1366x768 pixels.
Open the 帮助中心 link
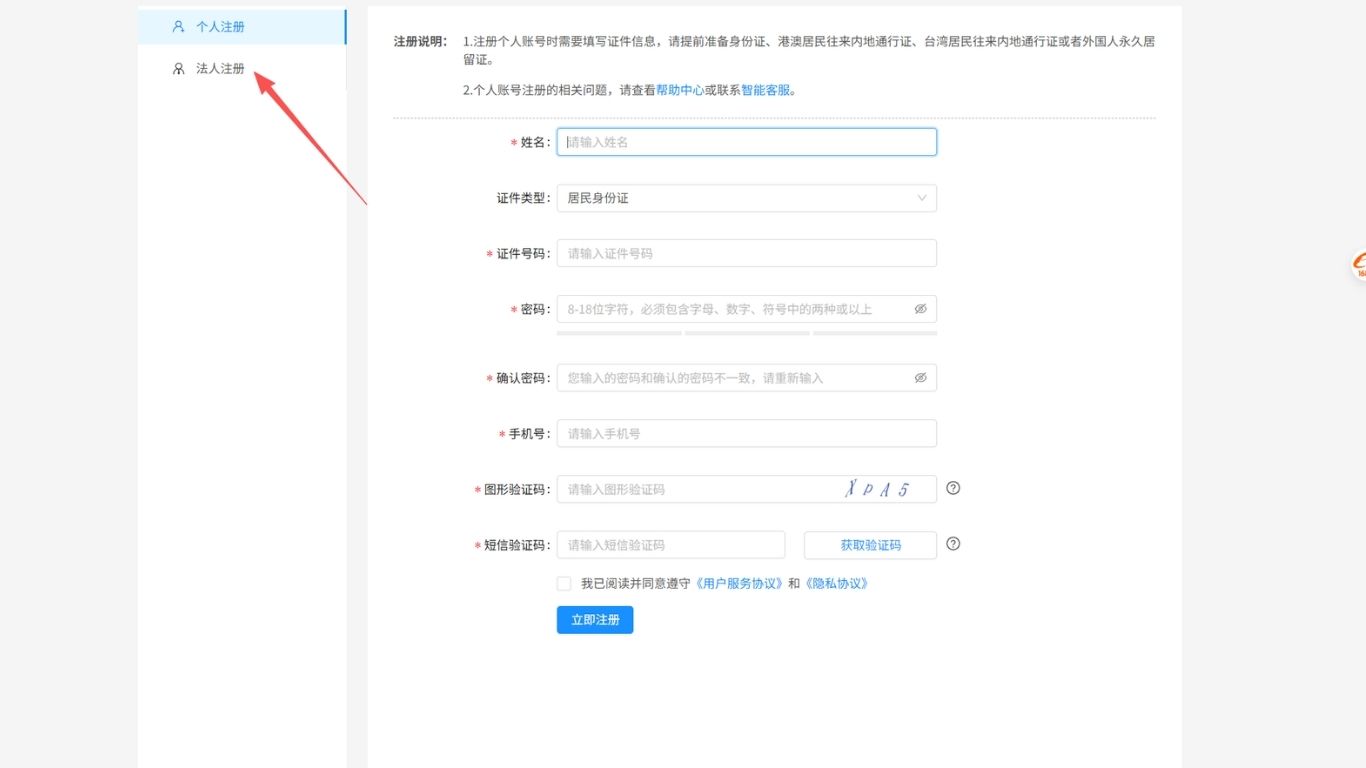coord(680,90)
